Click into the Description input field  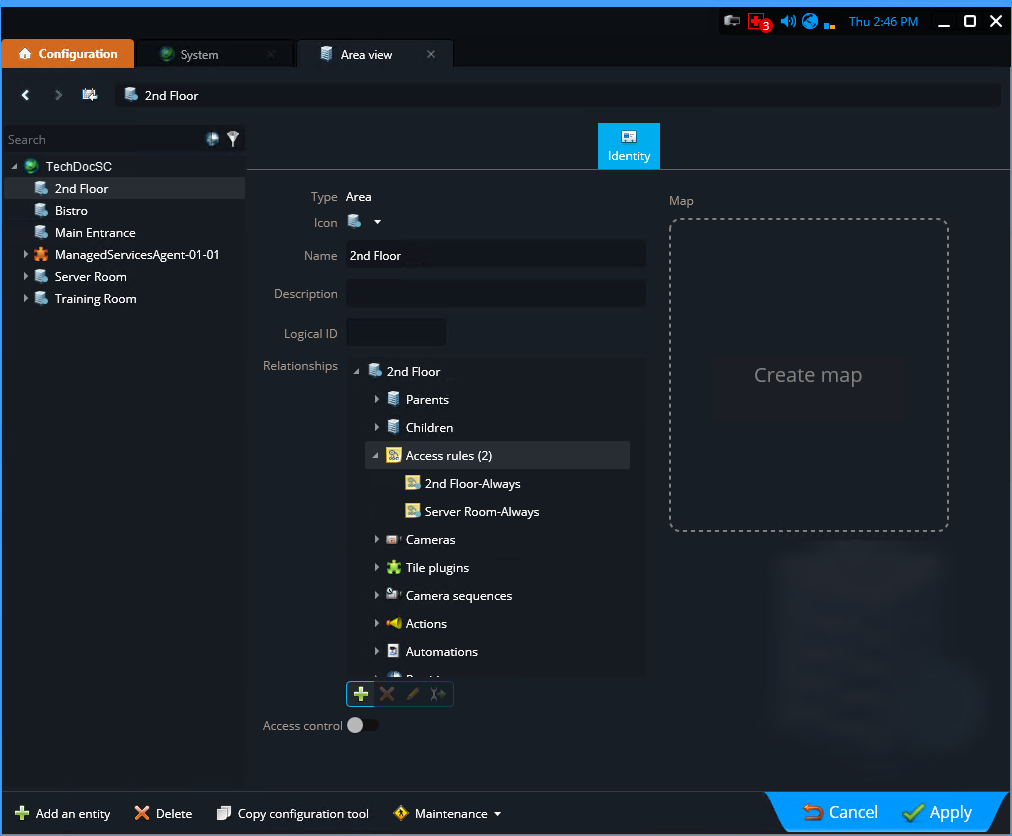click(495, 294)
